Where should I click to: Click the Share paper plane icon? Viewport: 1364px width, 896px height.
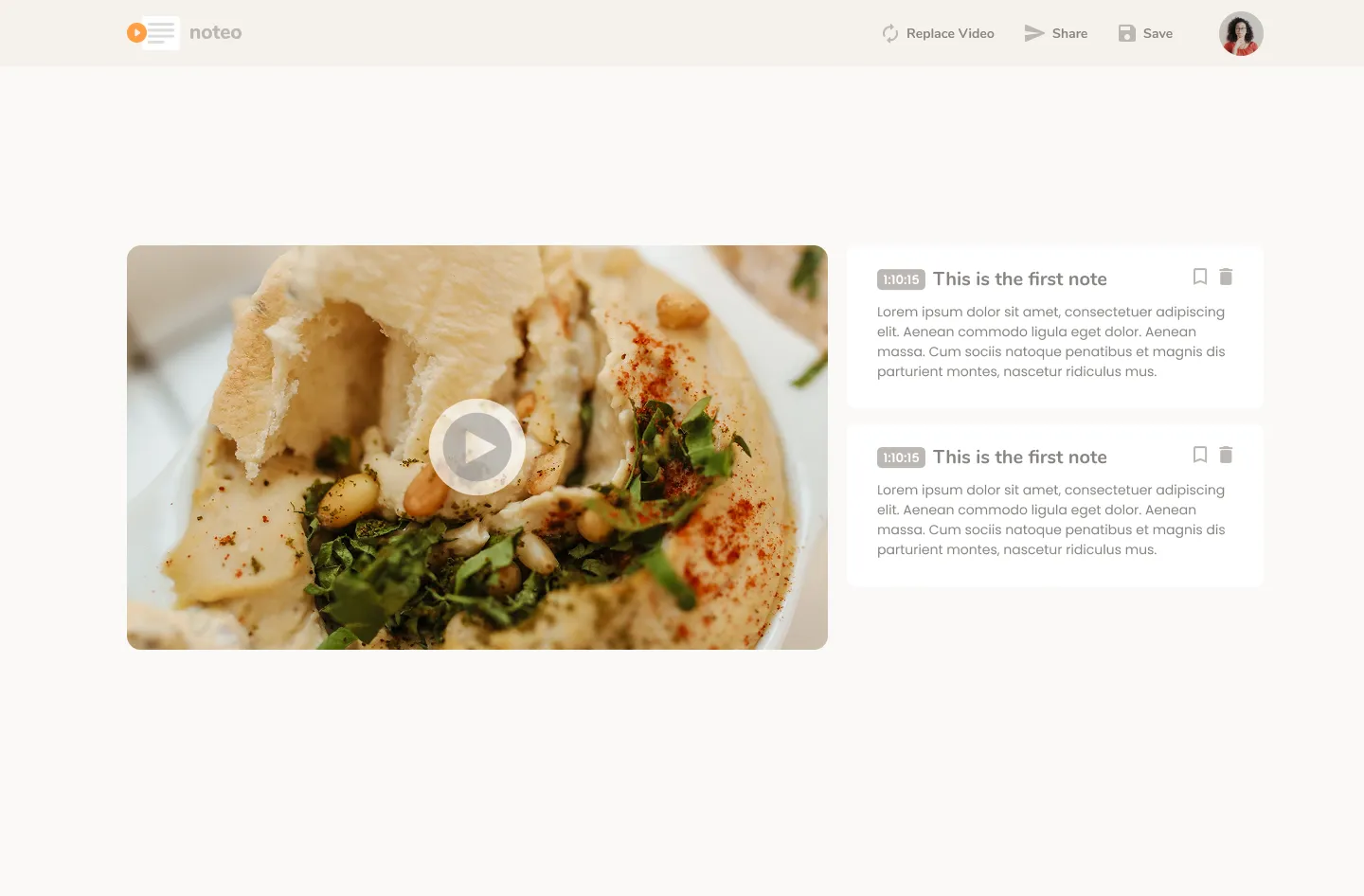coord(1034,33)
